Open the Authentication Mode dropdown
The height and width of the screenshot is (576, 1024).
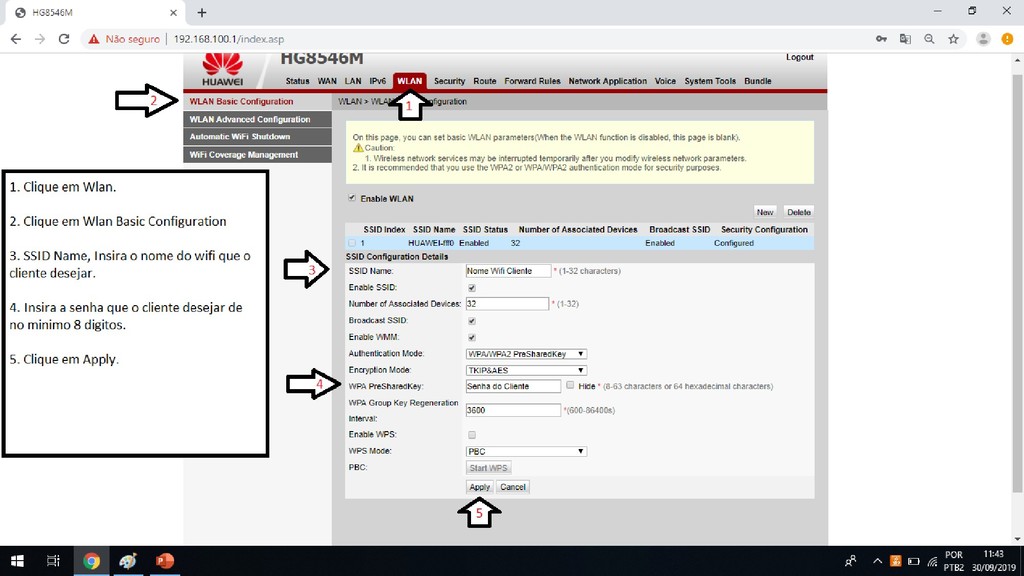[x=526, y=354]
